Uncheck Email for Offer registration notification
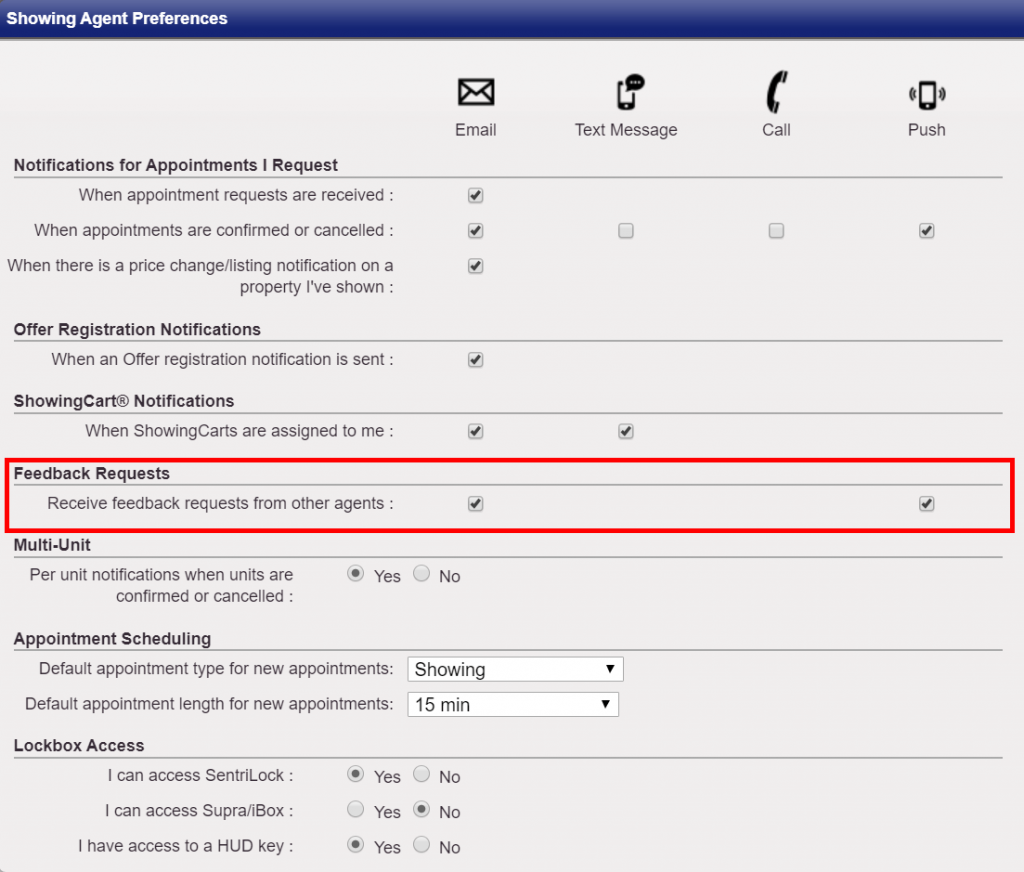 (476, 360)
